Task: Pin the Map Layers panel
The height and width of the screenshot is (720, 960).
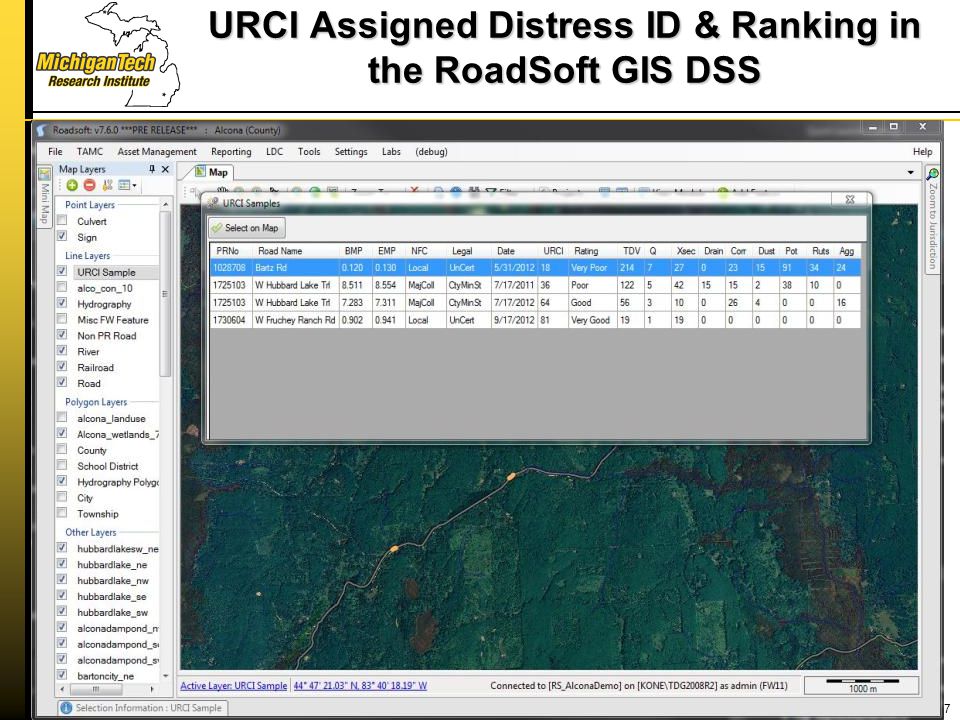Action: click(x=151, y=169)
